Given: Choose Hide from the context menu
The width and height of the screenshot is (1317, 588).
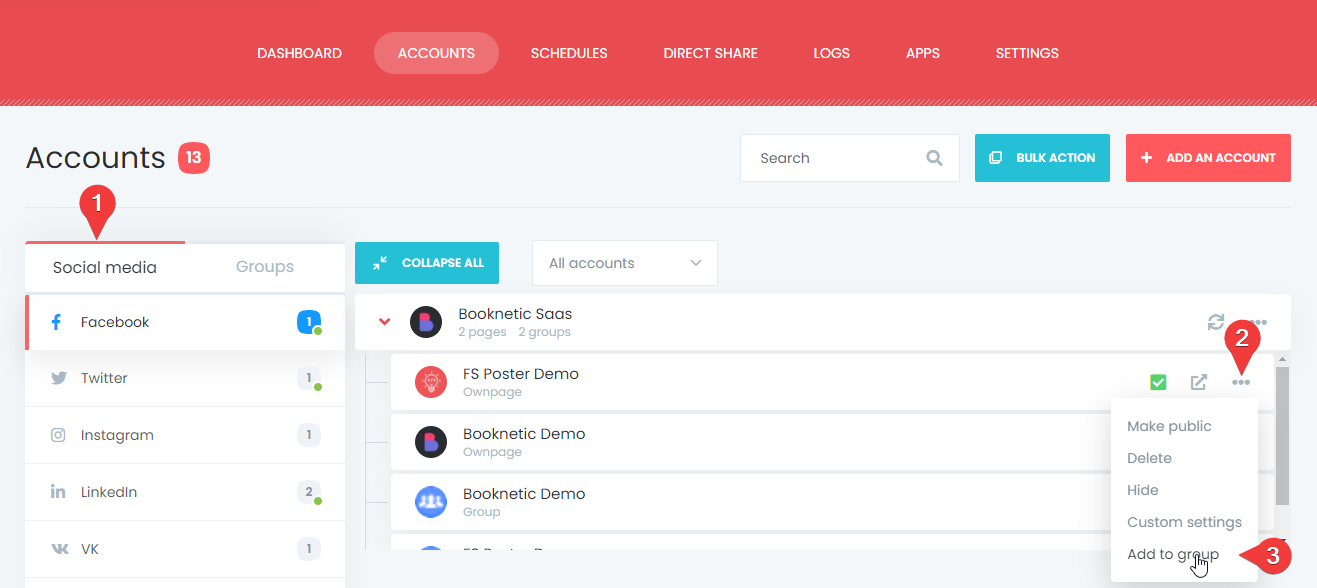Looking at the screenshot, I should (x=1143, y=490).
